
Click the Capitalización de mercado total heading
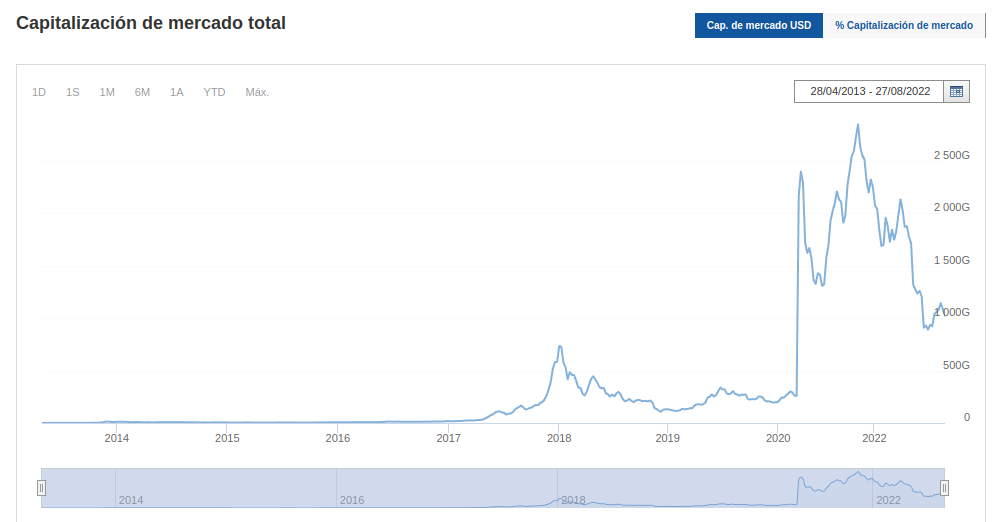[x=151, y=23]
